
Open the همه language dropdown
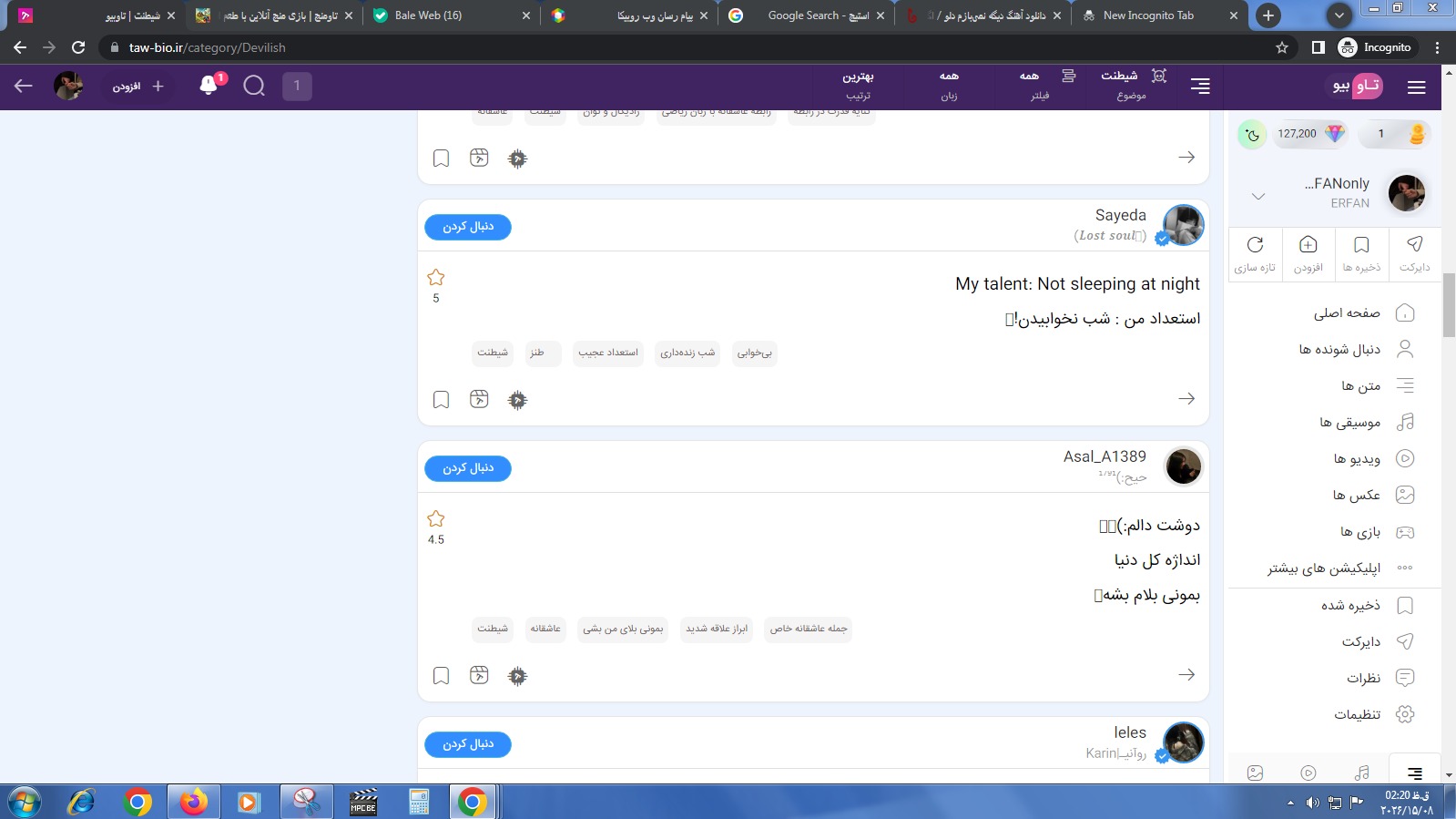click(949, 86)
